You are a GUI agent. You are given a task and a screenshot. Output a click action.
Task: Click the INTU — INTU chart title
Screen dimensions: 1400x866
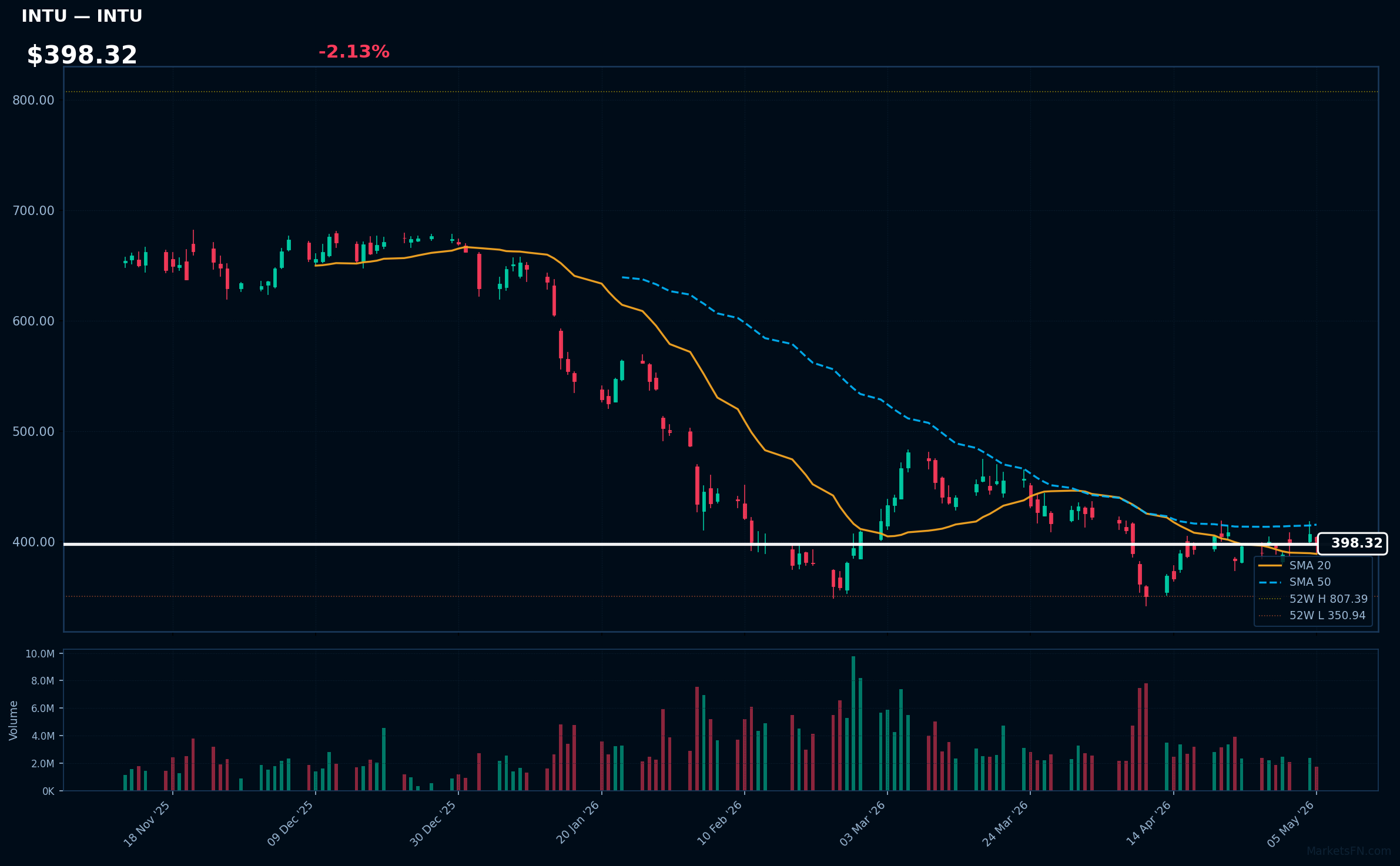[x=82, y=16]
